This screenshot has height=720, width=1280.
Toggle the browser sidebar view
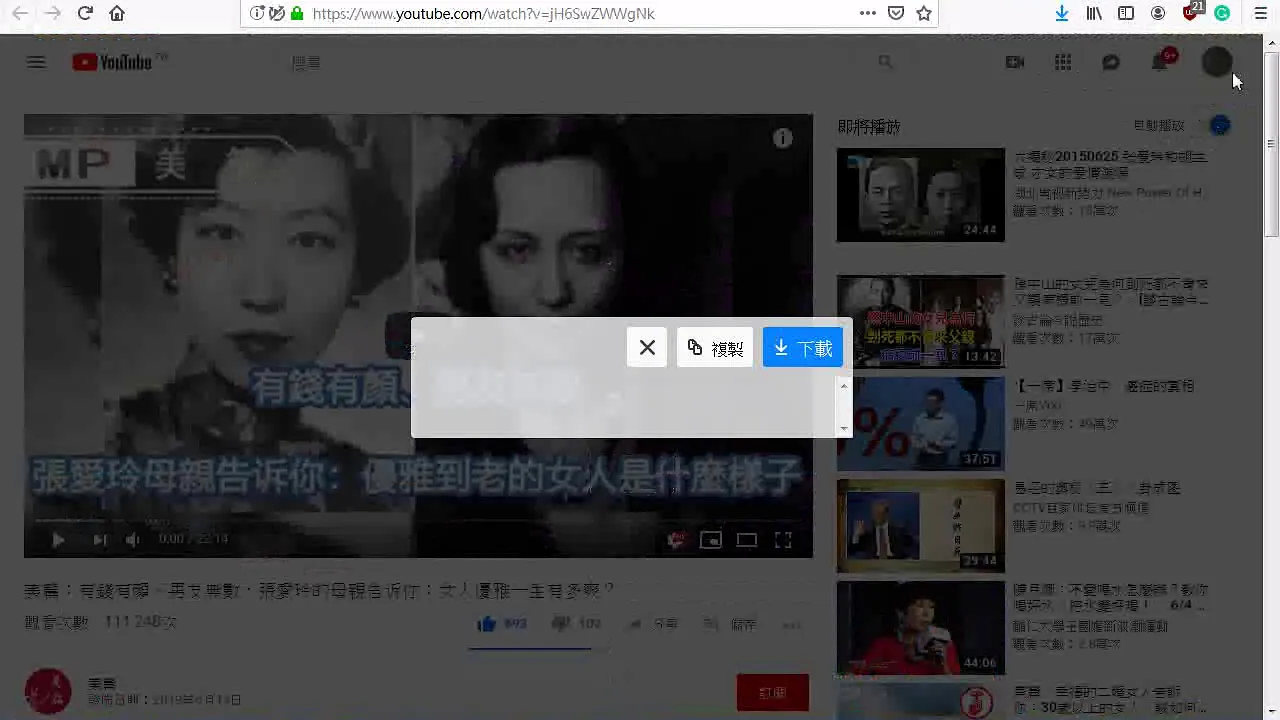(1126, 13)
